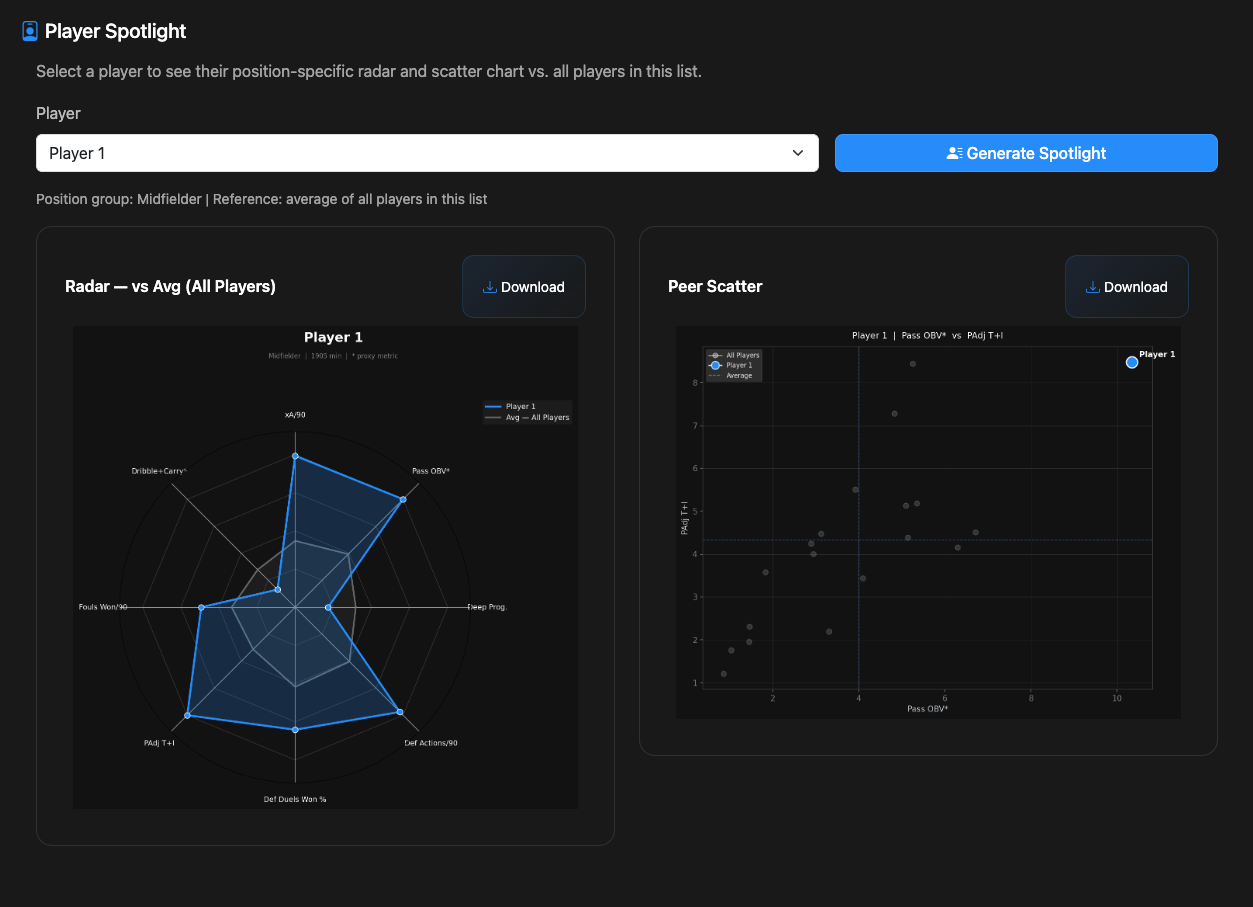
Task: Click the Radar — vs Avg (All Players) heading
Action: [x=170, y=286]
